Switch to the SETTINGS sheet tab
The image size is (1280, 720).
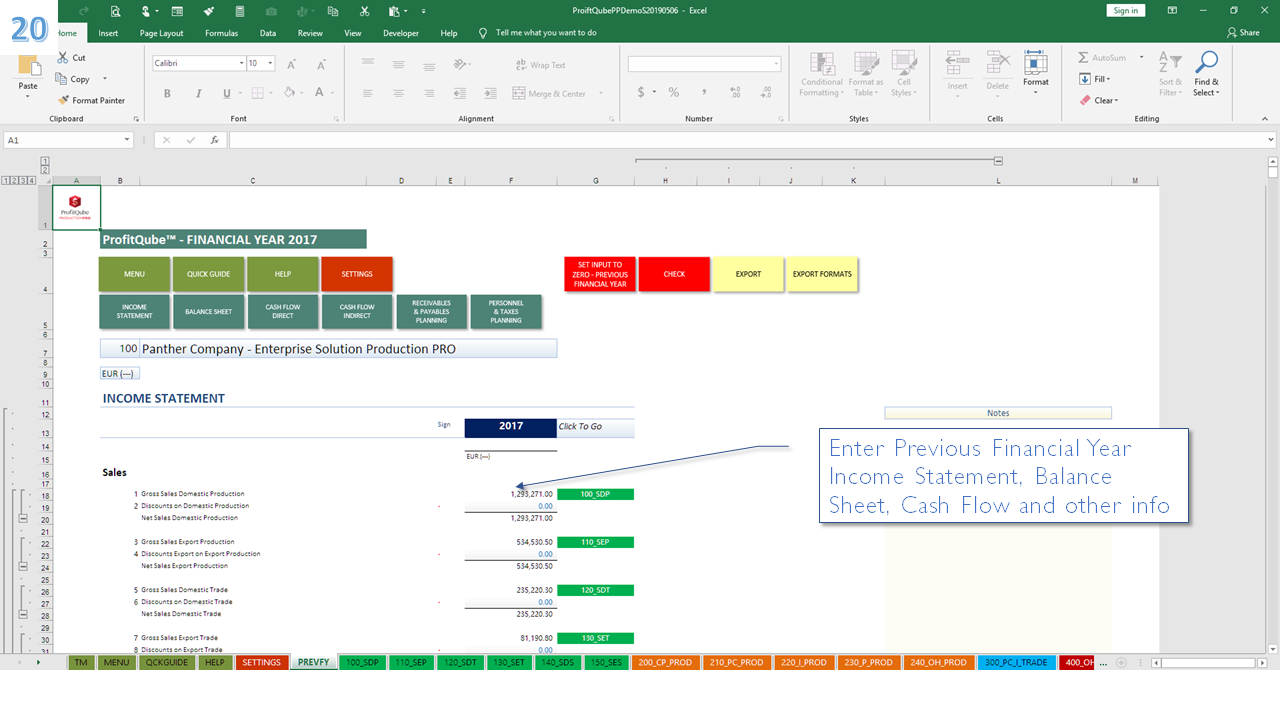[x=261, y=662]
